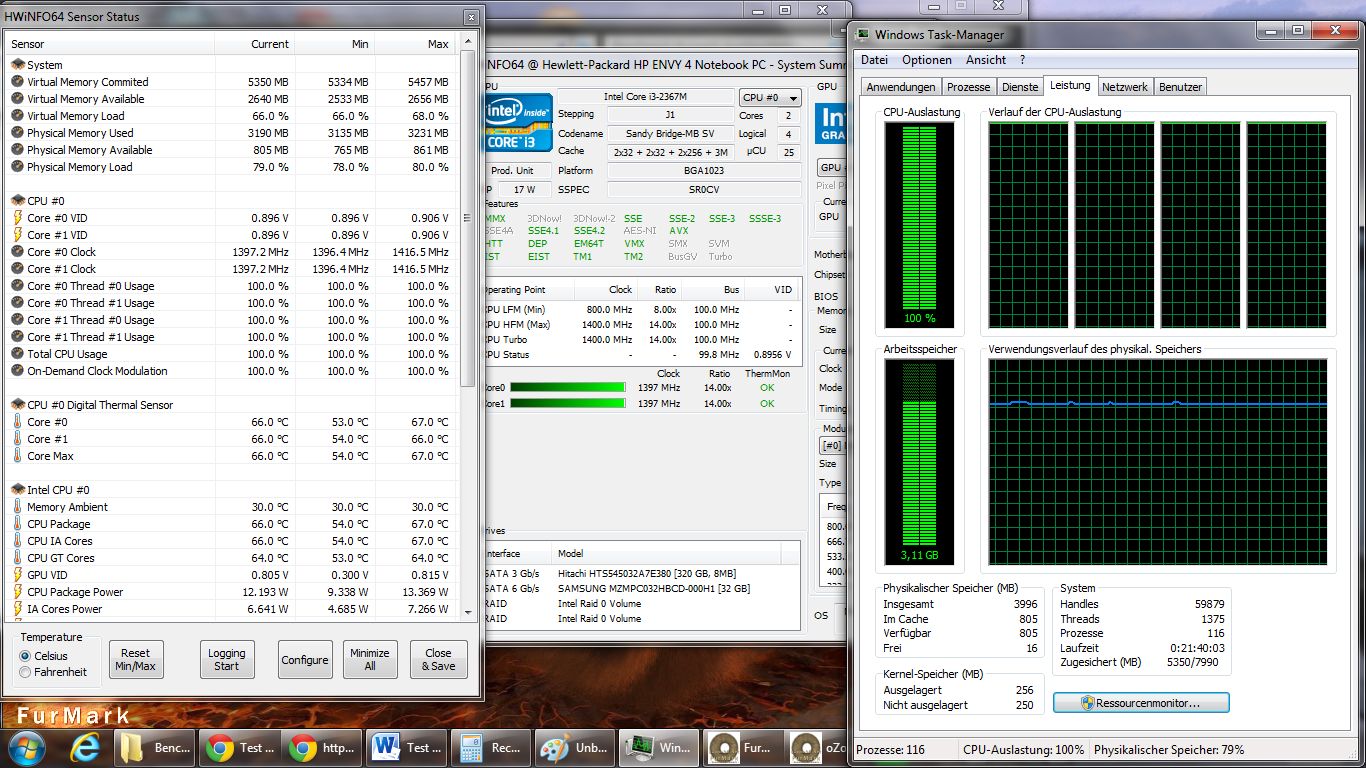Click the CPU Package Power icon
Image resolution: width=1366 pixels, height=768 pixels.
pyautogui.click(x=17, y=592)
